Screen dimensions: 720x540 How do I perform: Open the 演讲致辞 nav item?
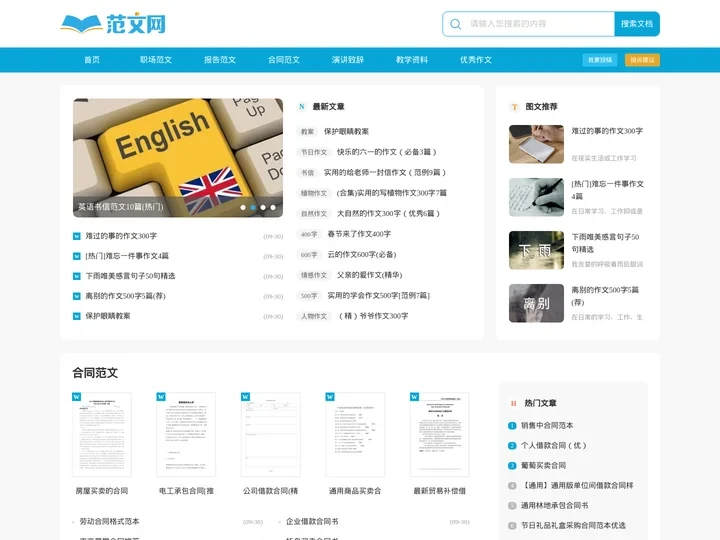[x=348, y=60]
